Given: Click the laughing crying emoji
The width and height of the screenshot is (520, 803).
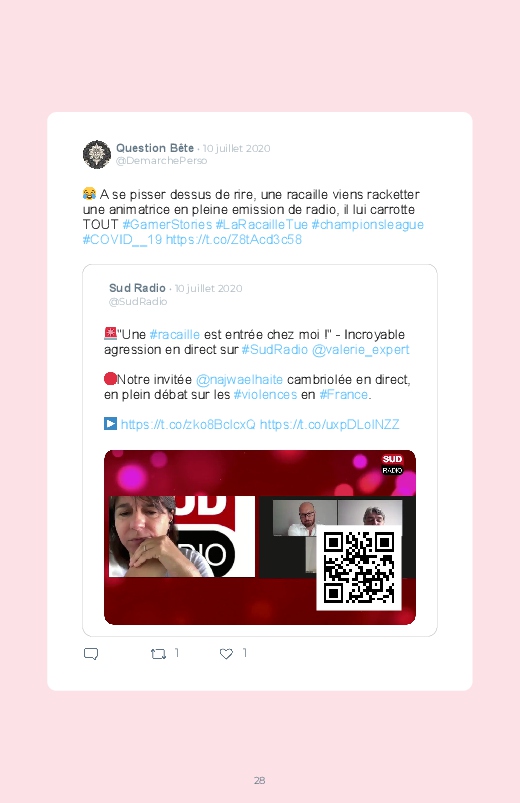Looking at the screenshot, I should coord(89,194).
